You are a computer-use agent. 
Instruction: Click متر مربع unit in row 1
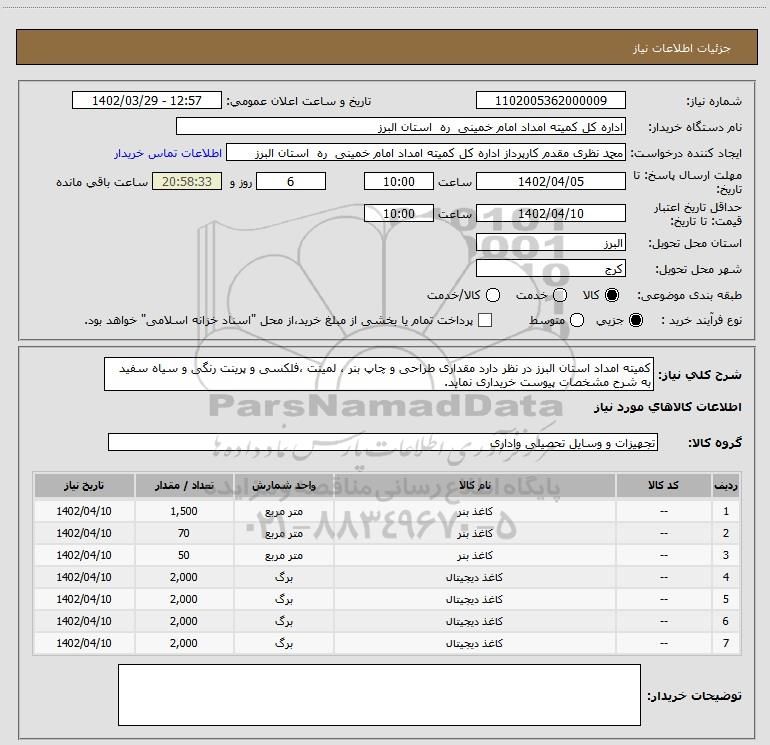(284, 512)
